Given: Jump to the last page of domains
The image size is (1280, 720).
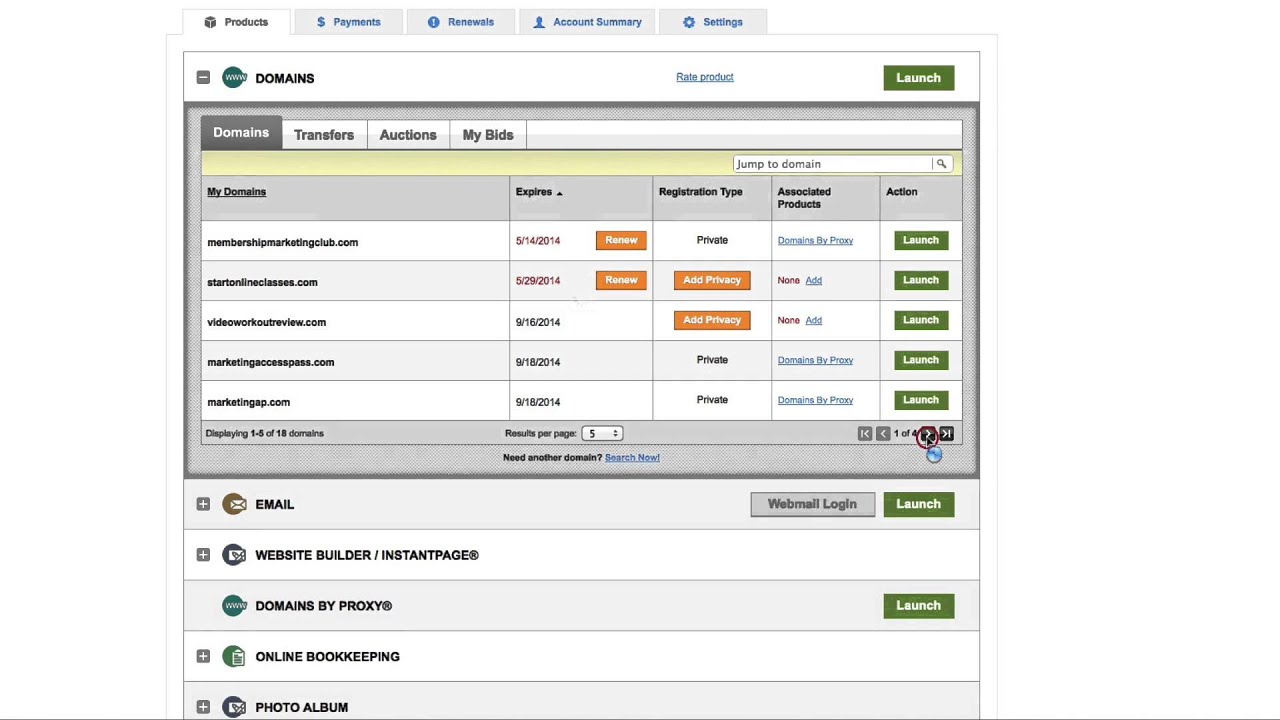Looking at the screenshot, I should click(946, 433).
